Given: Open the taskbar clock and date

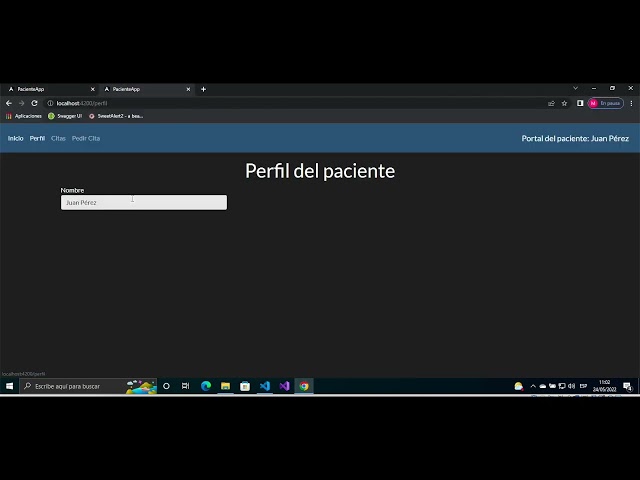Looking at the screenshot, I should click(x=604, y=386).
